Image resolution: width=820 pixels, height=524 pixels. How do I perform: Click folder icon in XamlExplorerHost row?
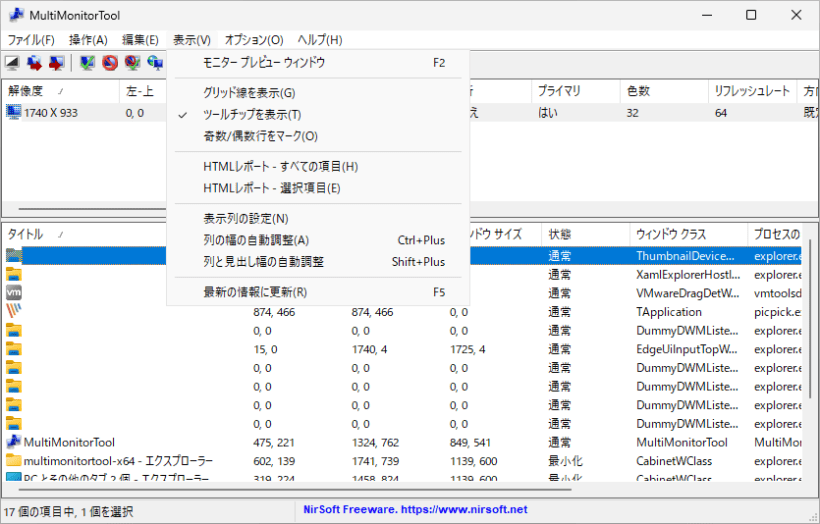14,274
